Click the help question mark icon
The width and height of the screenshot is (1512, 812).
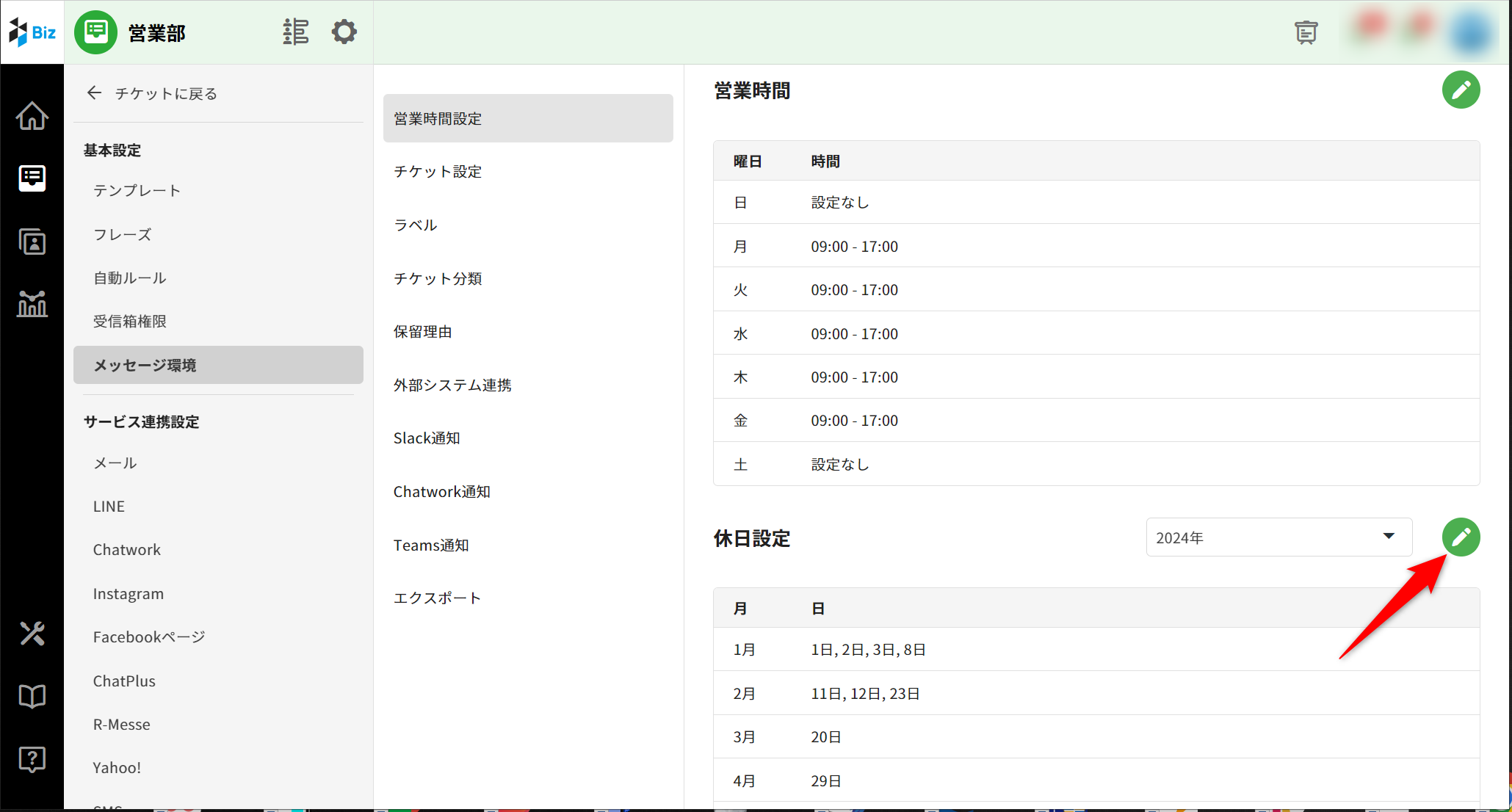coord(32,759)
